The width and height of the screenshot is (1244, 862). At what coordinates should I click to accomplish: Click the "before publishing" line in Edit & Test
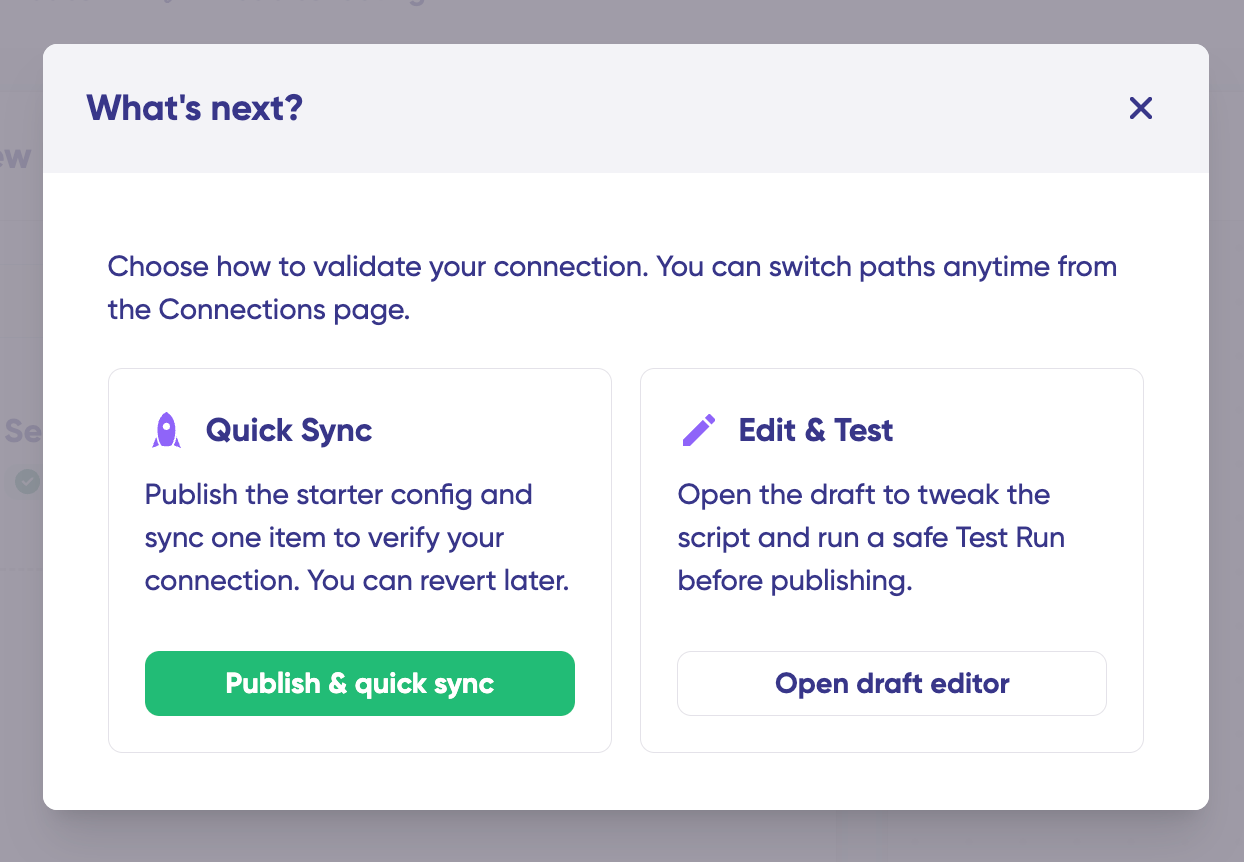(795, 581)
